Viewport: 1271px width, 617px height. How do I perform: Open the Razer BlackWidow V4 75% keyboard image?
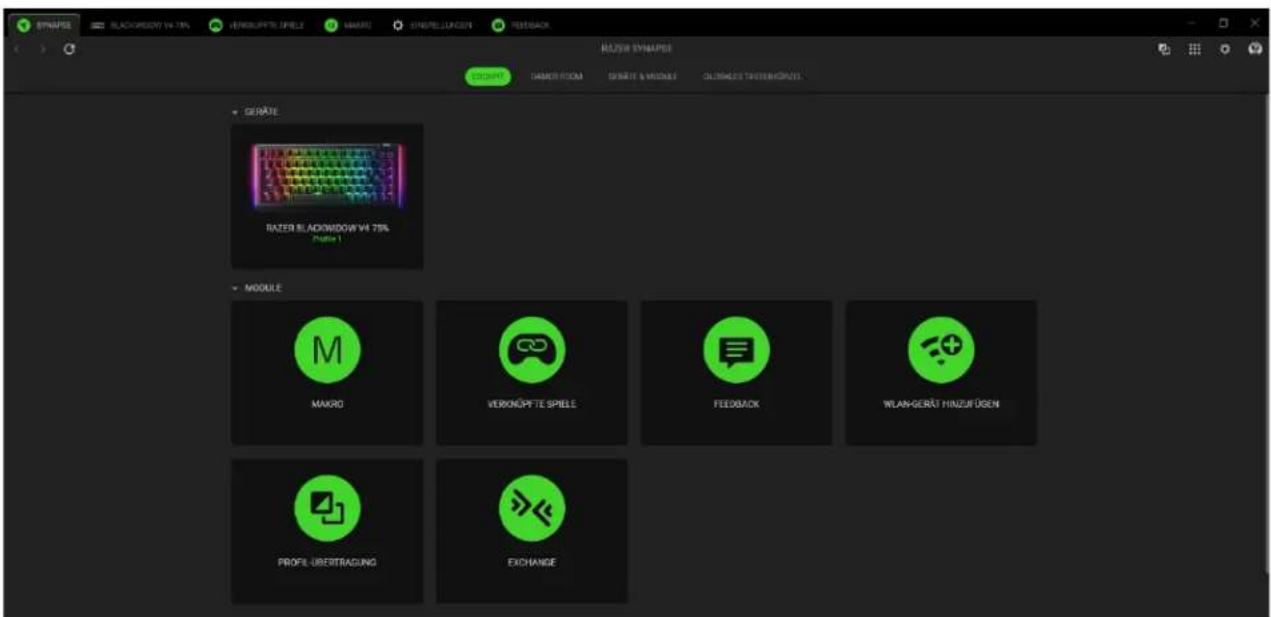point(327,176)
